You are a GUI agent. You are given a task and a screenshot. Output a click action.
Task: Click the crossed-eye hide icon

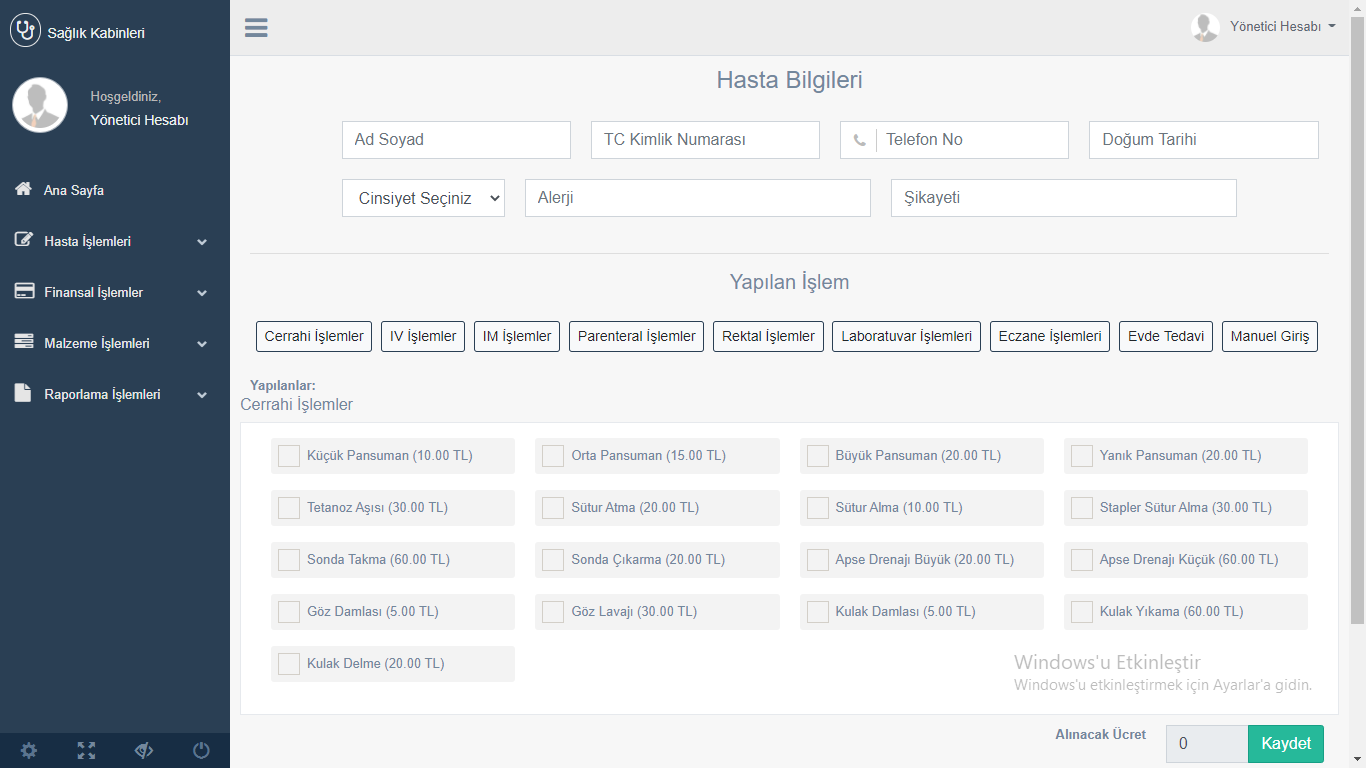click(144, 751)
